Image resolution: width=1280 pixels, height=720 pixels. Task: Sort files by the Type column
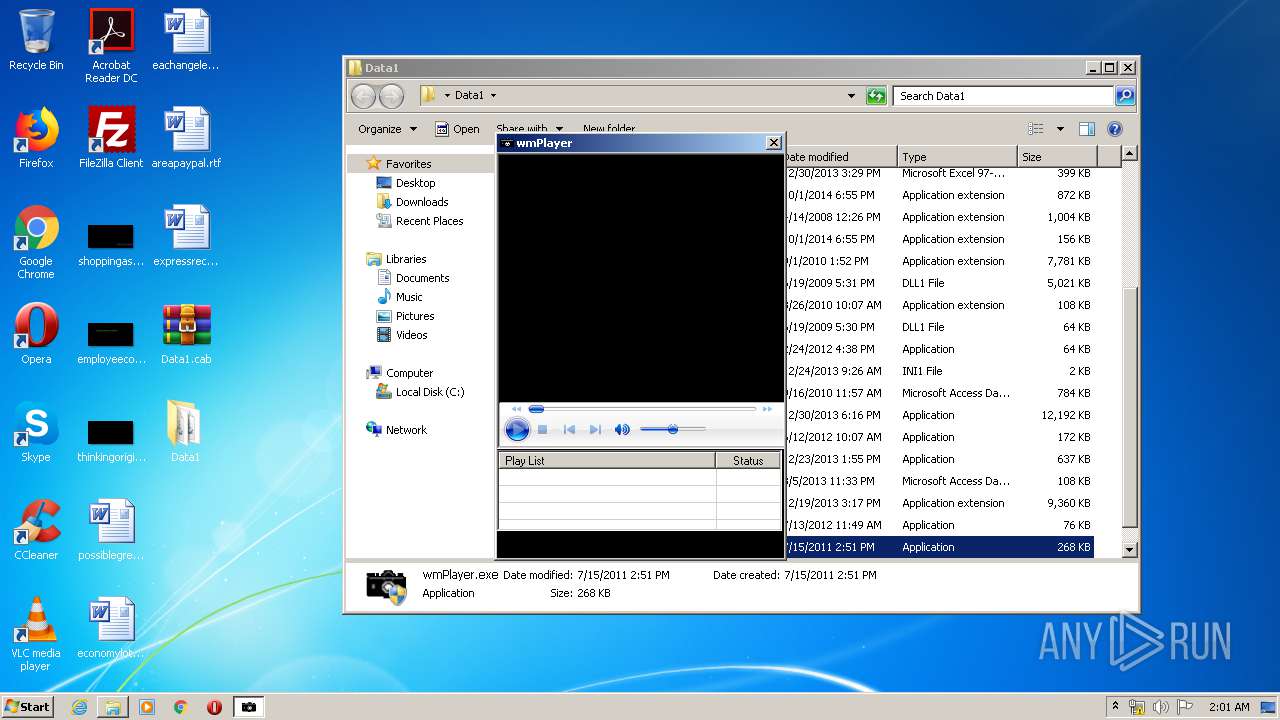(x=957, y=157)
